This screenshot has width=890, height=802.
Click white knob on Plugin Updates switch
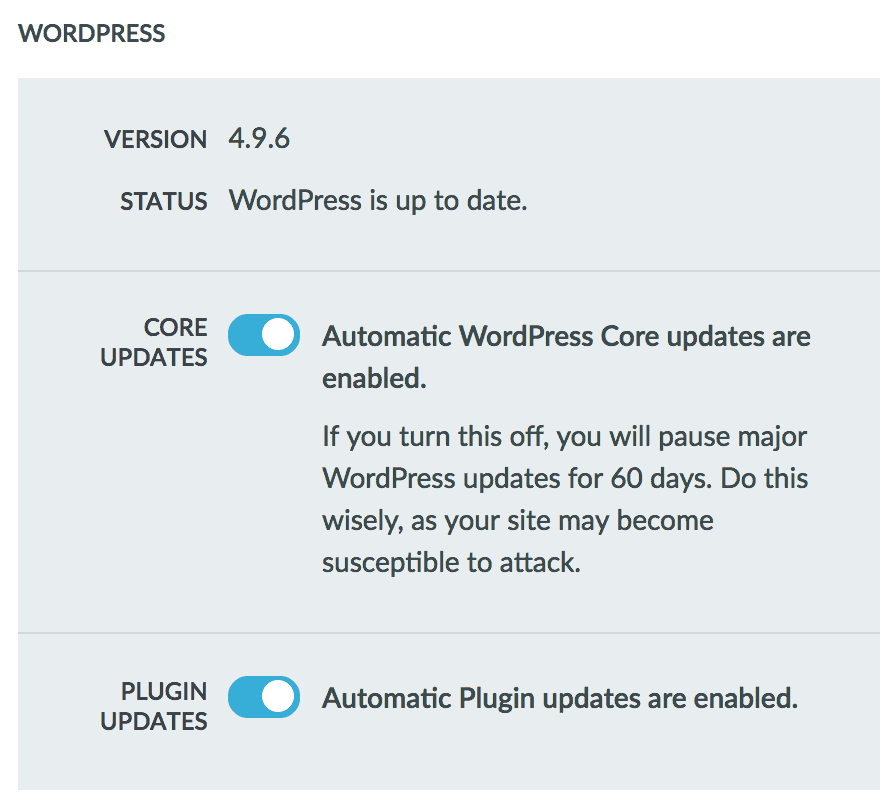pos(279,696)
